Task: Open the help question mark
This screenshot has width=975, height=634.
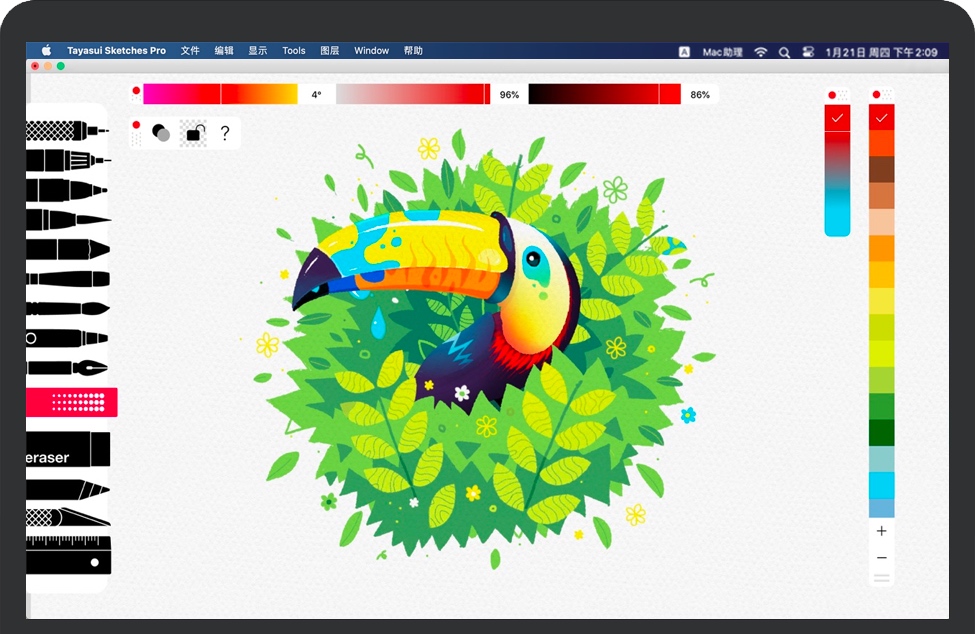Action: click(225, 133)
